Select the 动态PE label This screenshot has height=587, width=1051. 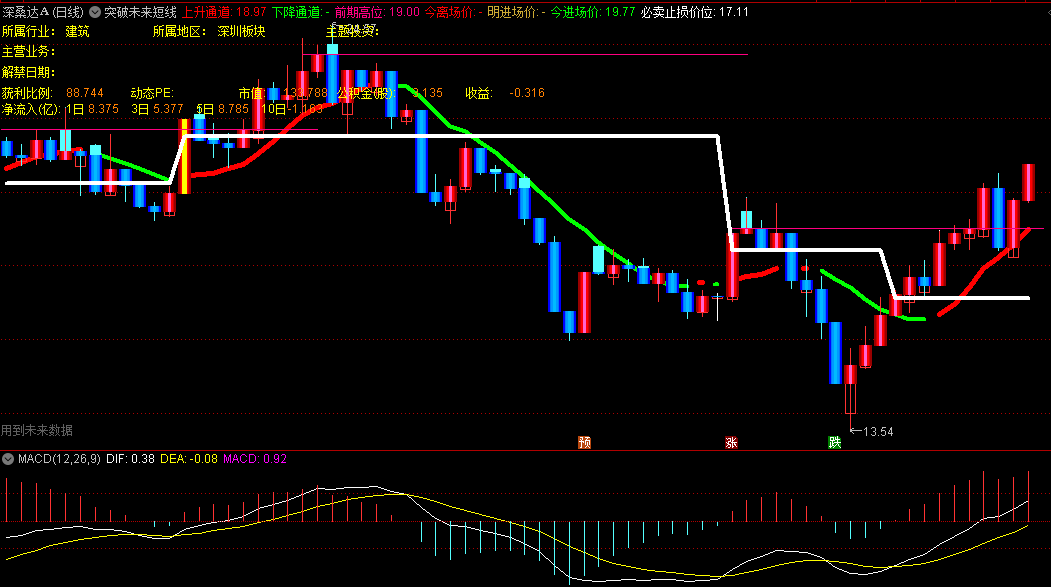152,92
